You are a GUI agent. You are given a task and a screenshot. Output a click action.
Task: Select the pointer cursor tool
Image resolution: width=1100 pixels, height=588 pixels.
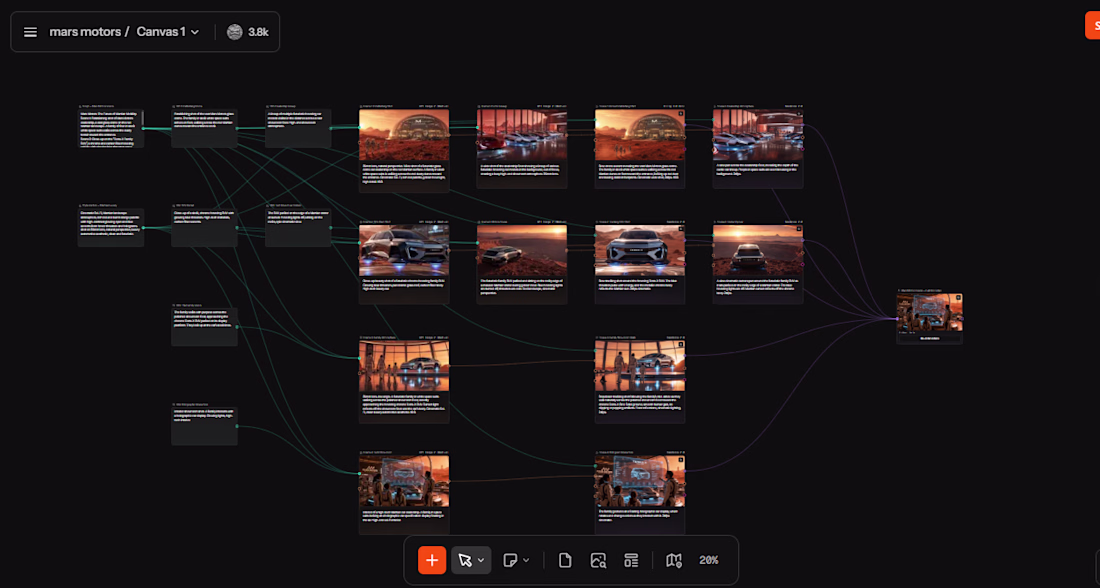(x=464, y=560)
